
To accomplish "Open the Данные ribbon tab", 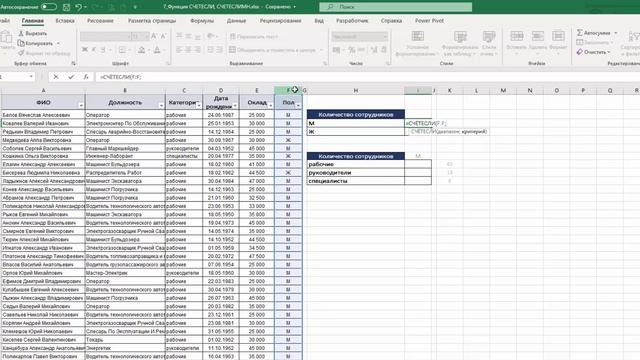I will pos(236,21).
